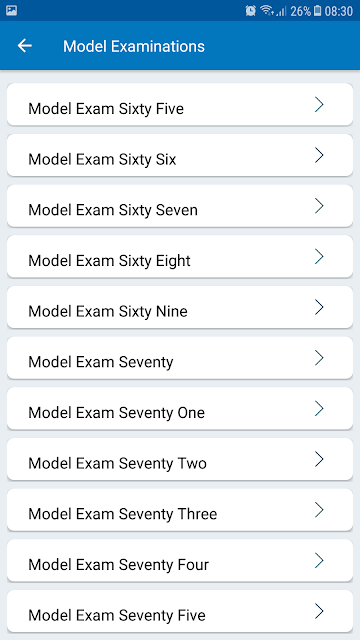The image size is (360, 640).
Task: Select Model Exam Sixty Nine
Action: click(180, 307)
